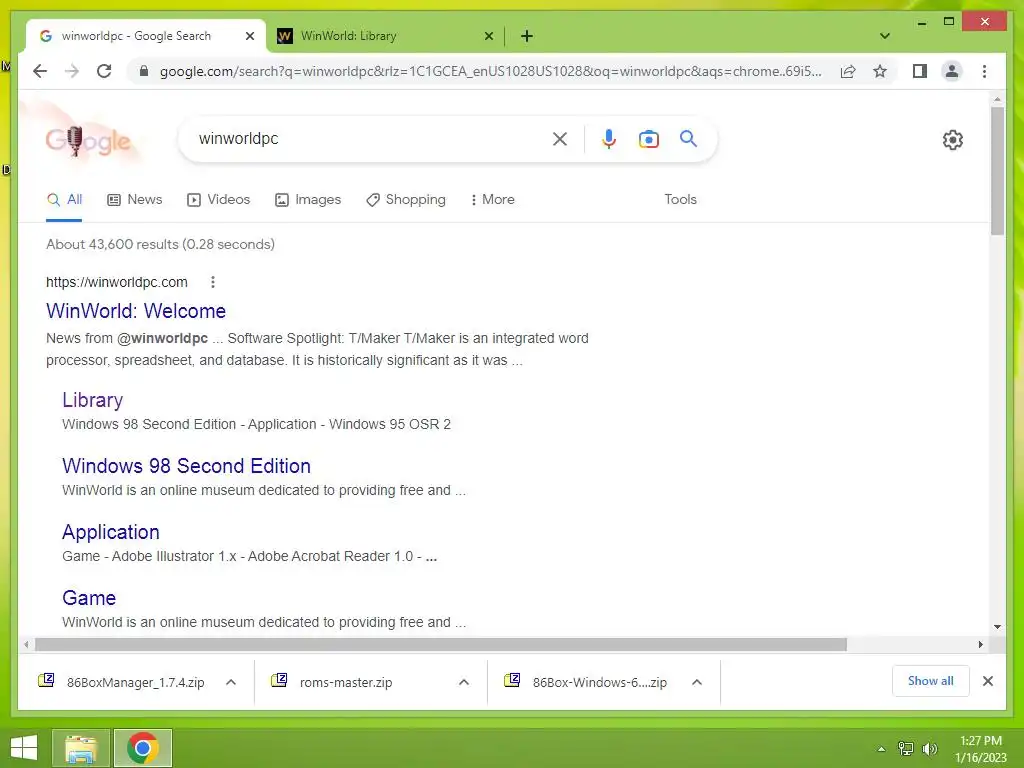
Task: Show hidden system tray icons
Action: pyautogui.click(x=881, y=749)
